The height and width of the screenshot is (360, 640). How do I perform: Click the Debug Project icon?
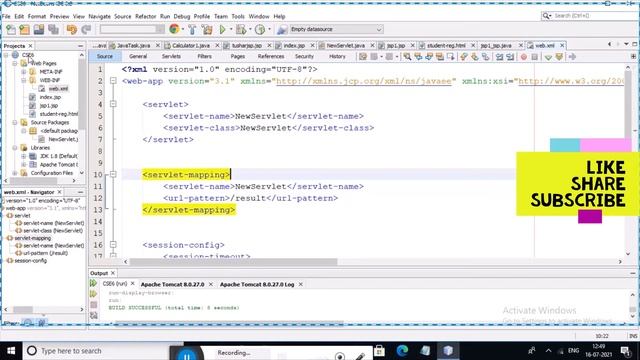(x=241, y=29)
